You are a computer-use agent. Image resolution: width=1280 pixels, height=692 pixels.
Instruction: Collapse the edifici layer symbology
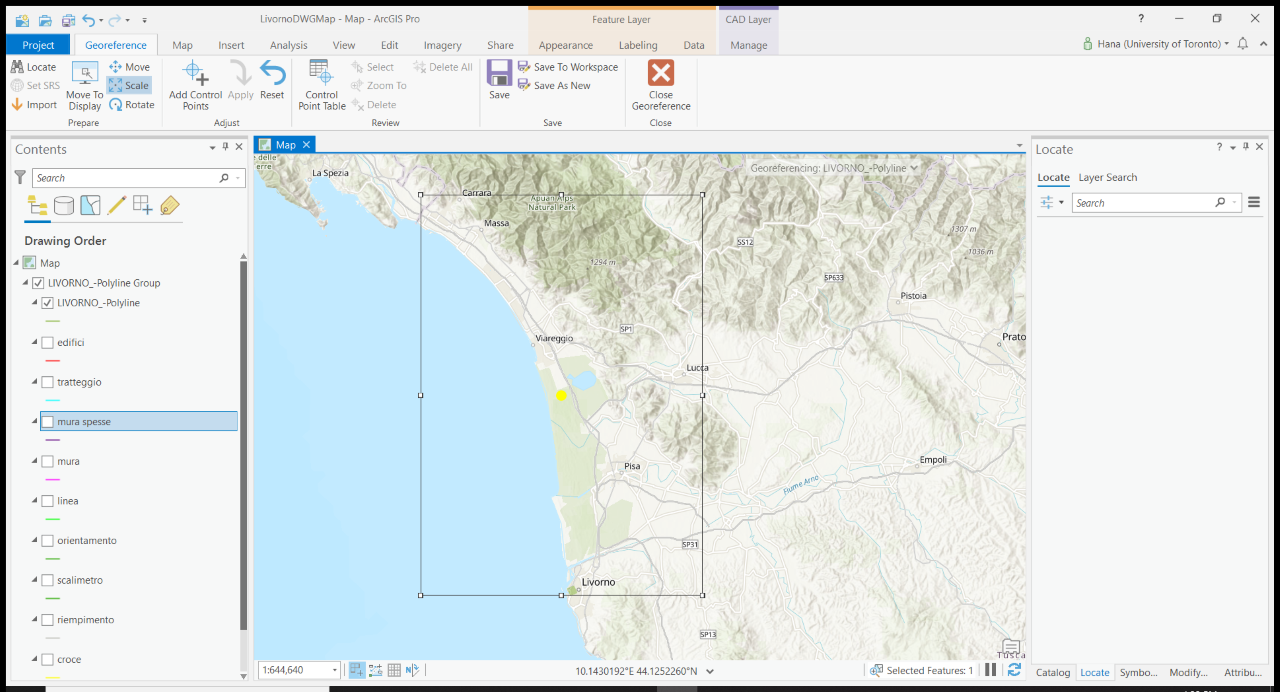[35, 342]
